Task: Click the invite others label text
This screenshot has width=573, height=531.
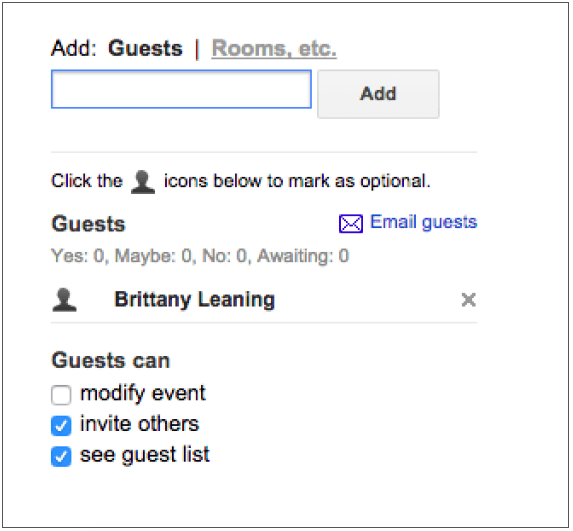Action: pyautogui.click(x=140, y=424)
